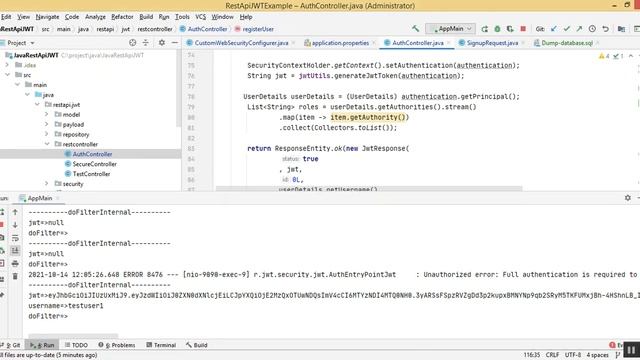Toggle soft-wrap in the Run console
This screenshot has height=360, width=640.
point(15,238)
